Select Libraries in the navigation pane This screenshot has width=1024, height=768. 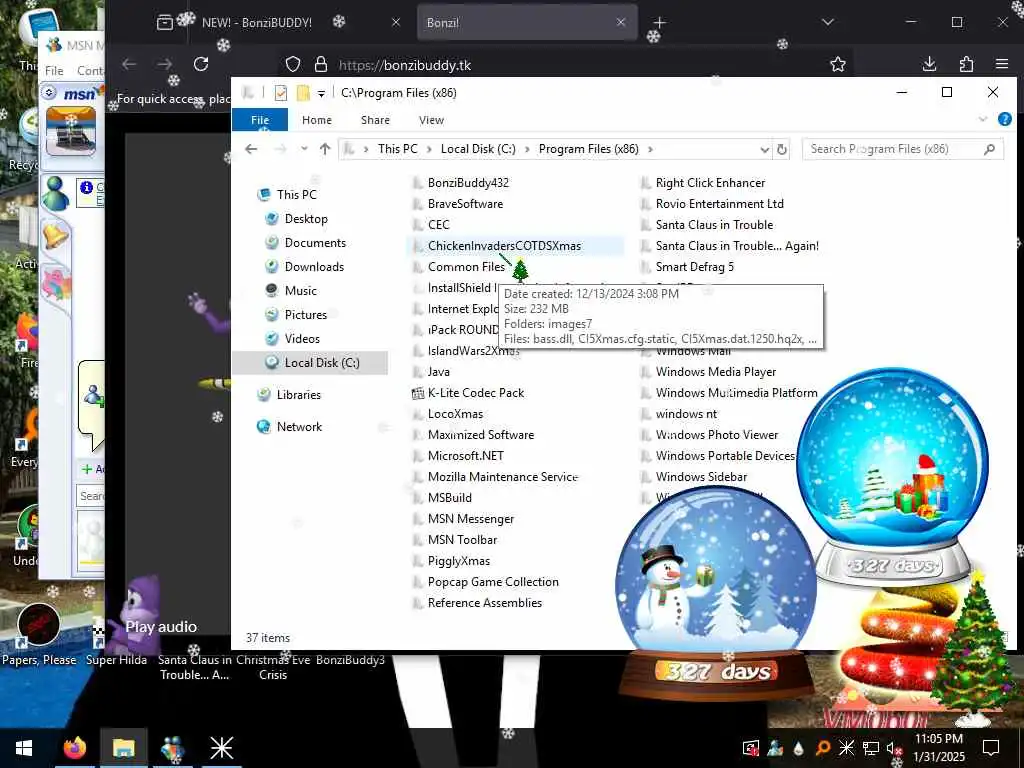(298, 394)
